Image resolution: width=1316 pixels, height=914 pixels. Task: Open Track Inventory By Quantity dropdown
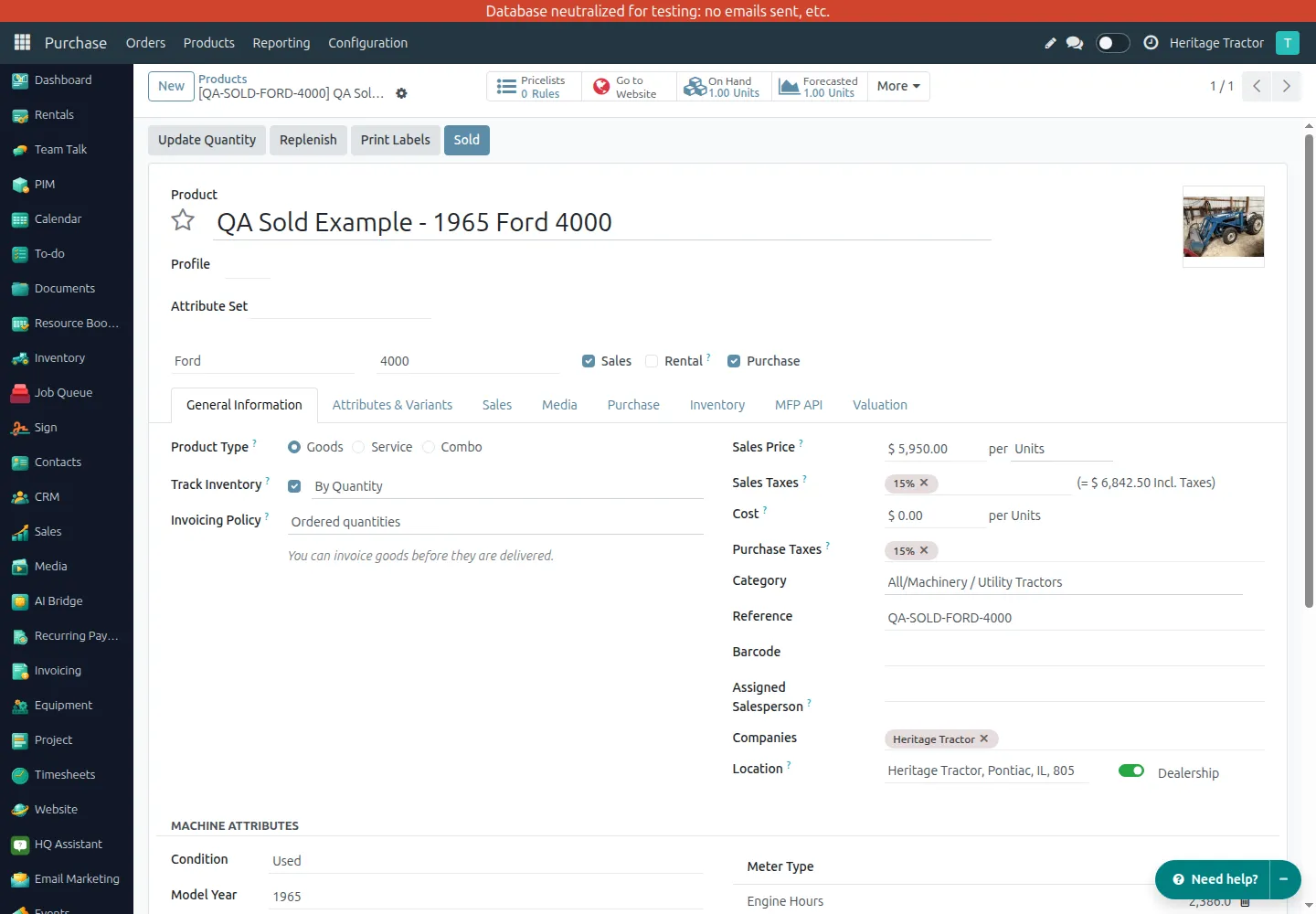pyautogui.click(x=507, y=486)
